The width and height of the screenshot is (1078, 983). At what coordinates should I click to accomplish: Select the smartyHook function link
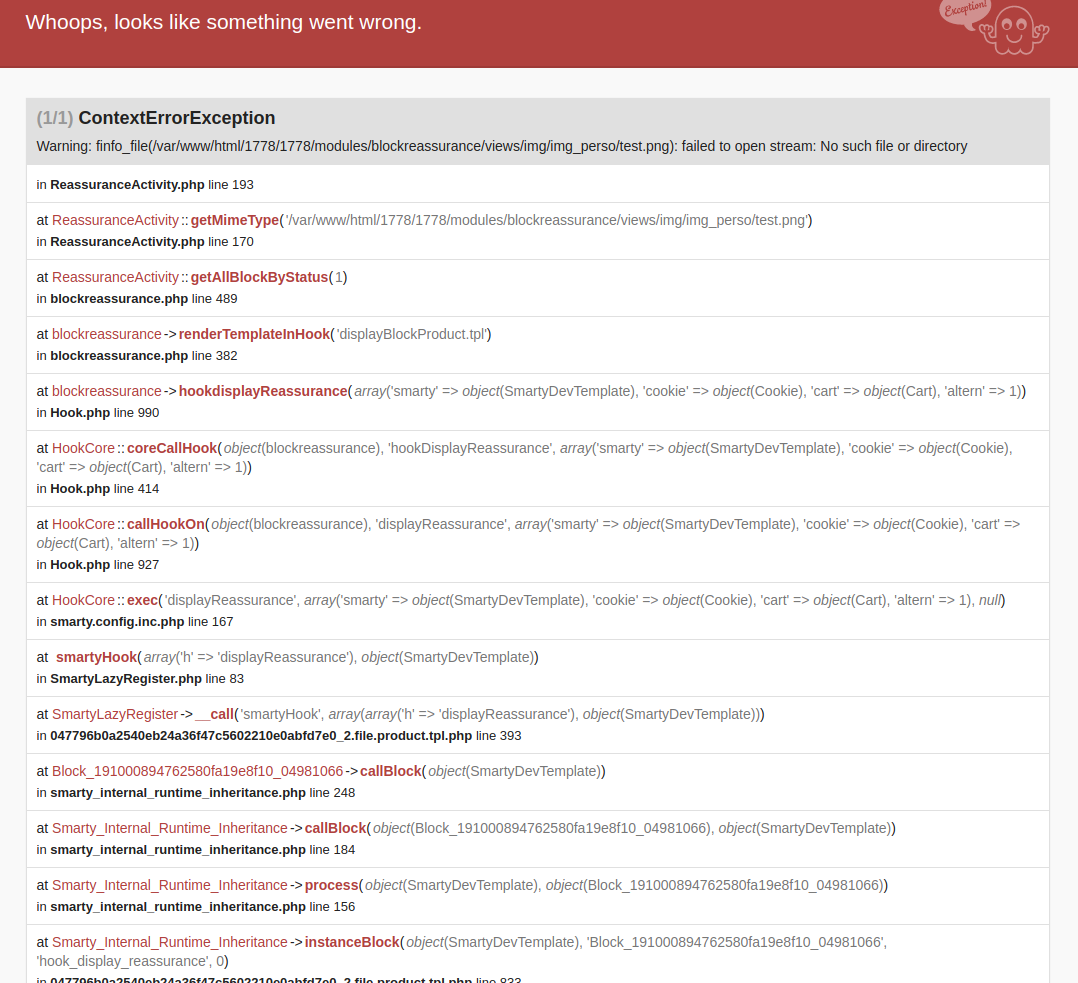(96, 657)
